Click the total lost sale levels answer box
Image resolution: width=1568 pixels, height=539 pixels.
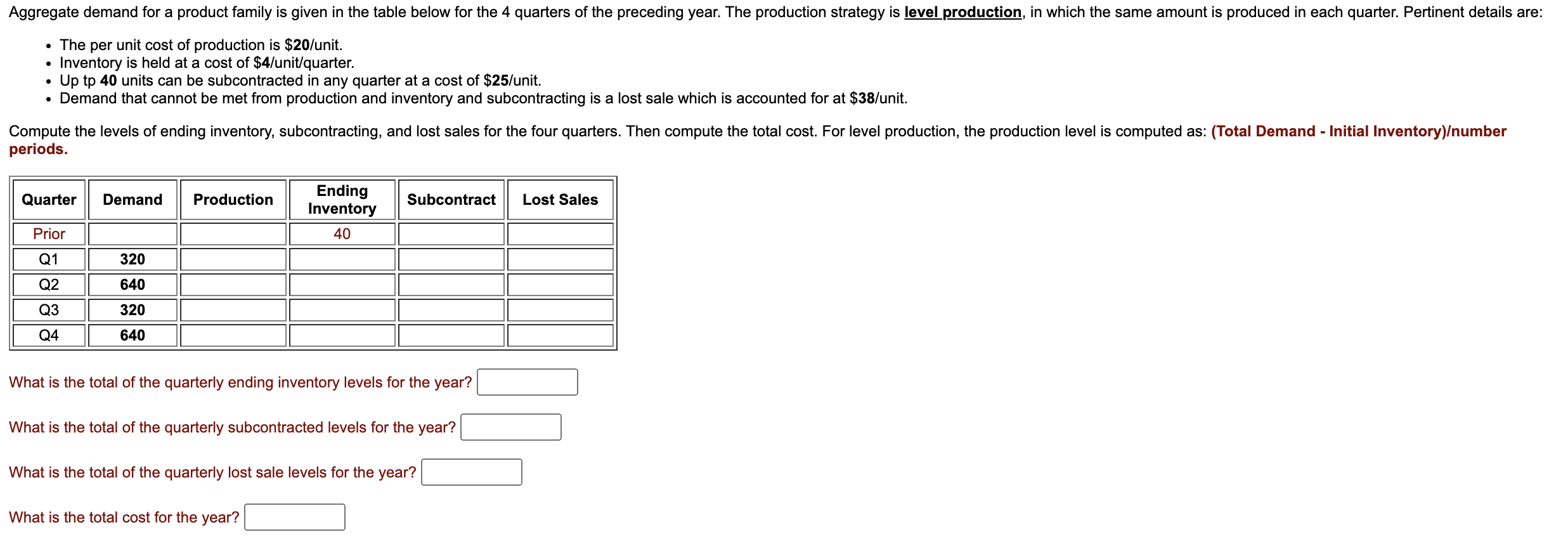pyautogui.click(x=472, y=472)
